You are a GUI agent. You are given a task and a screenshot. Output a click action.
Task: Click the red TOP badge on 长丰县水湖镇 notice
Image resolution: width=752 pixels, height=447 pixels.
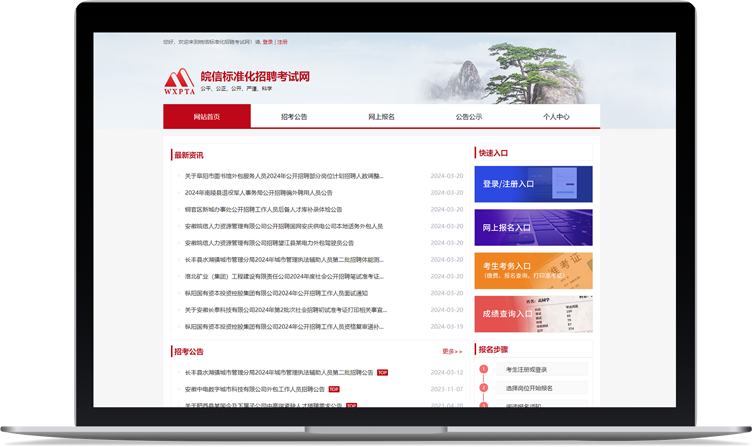click(x=382, y=372)
